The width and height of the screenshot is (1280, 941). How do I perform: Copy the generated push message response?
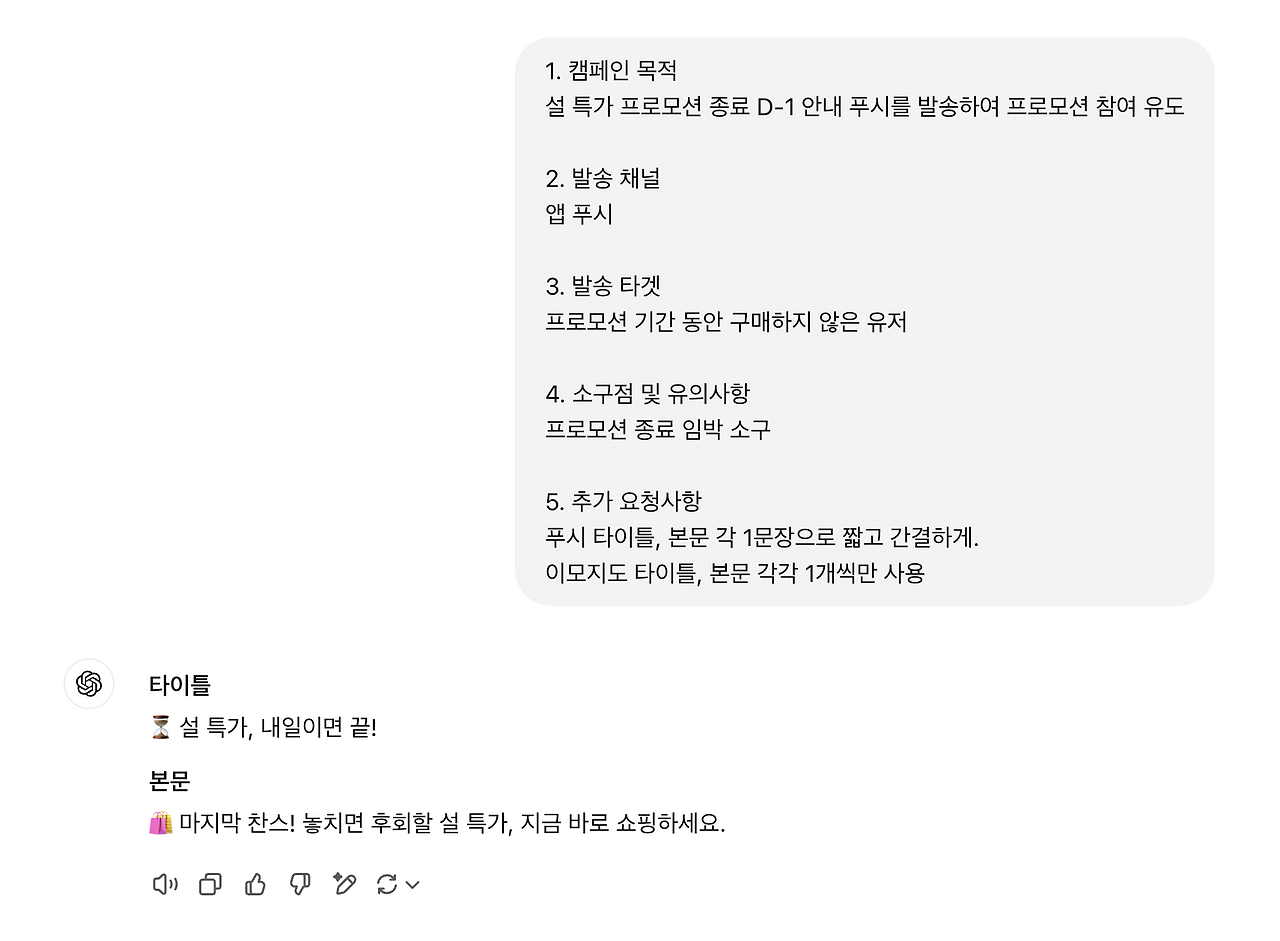coord(209,884)
